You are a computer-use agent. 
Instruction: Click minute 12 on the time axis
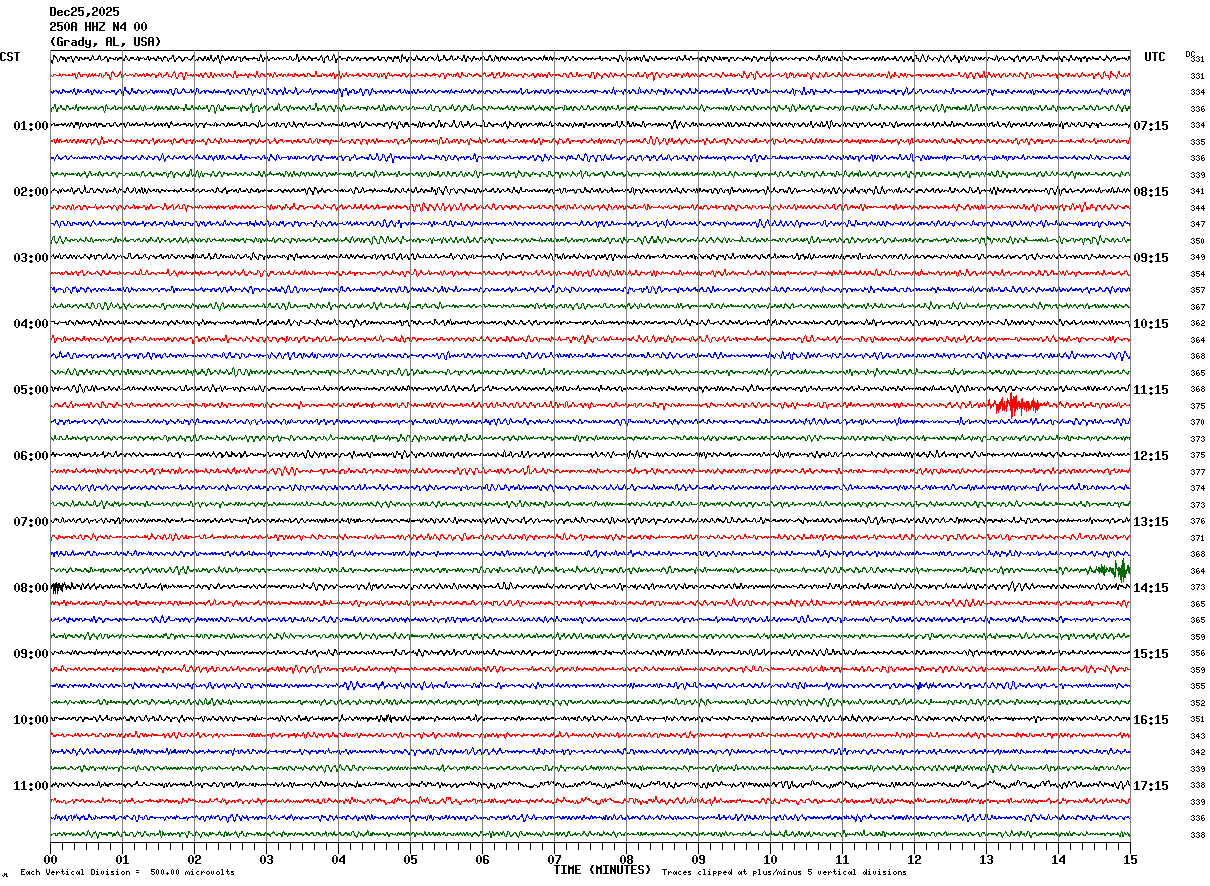(914, 860)
